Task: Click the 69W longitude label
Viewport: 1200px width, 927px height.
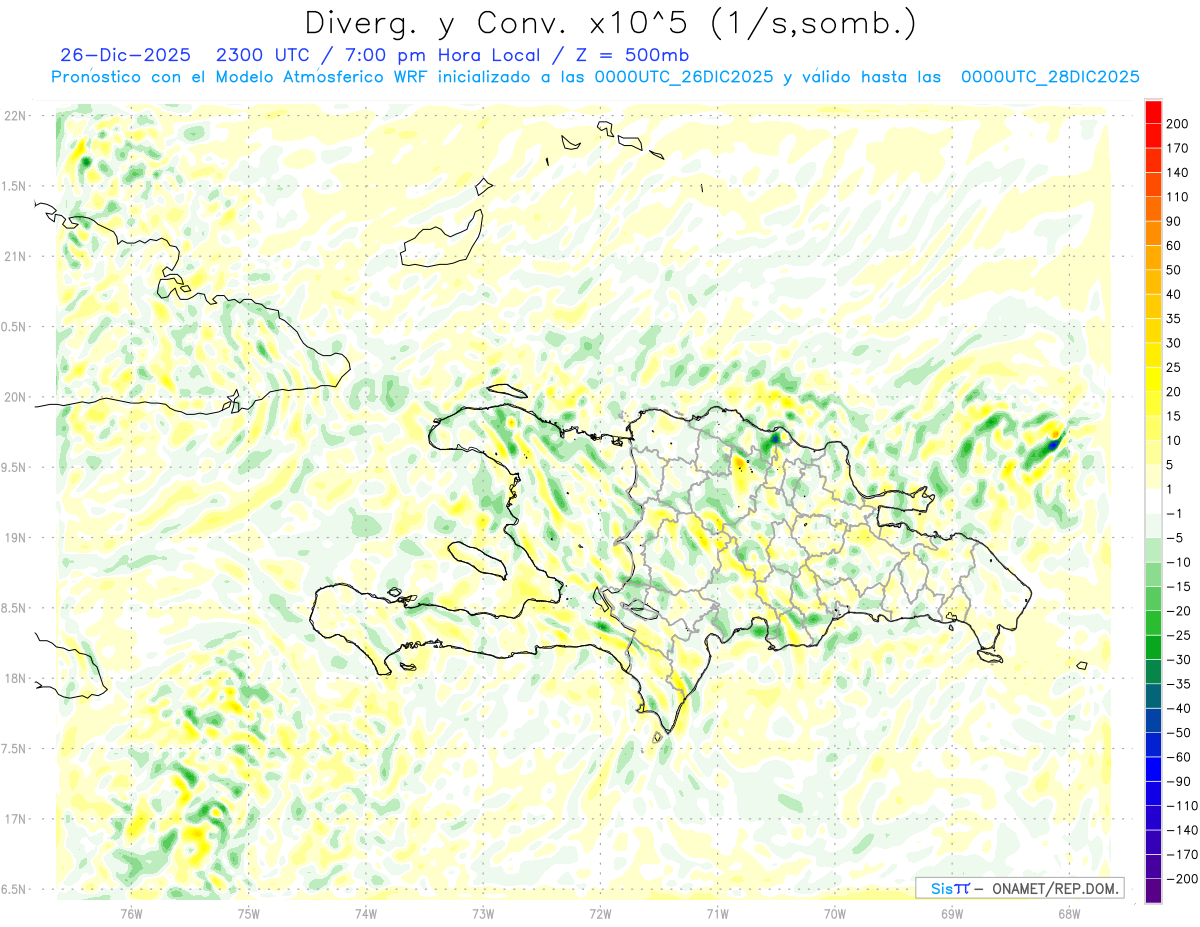Action: click(952, 912)
